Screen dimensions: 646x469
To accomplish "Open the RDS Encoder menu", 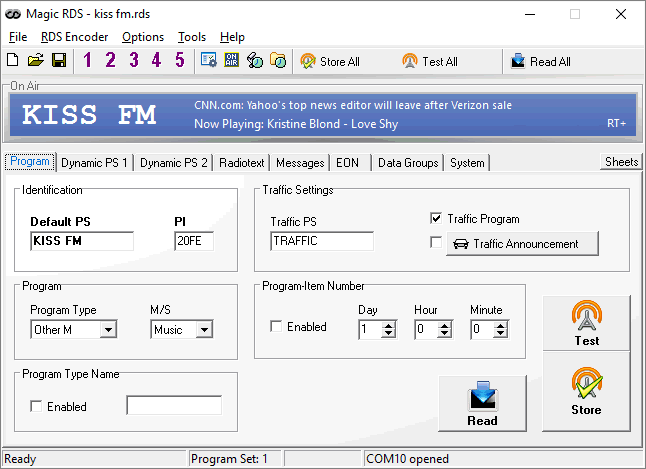I will click(x=75, y=37).
